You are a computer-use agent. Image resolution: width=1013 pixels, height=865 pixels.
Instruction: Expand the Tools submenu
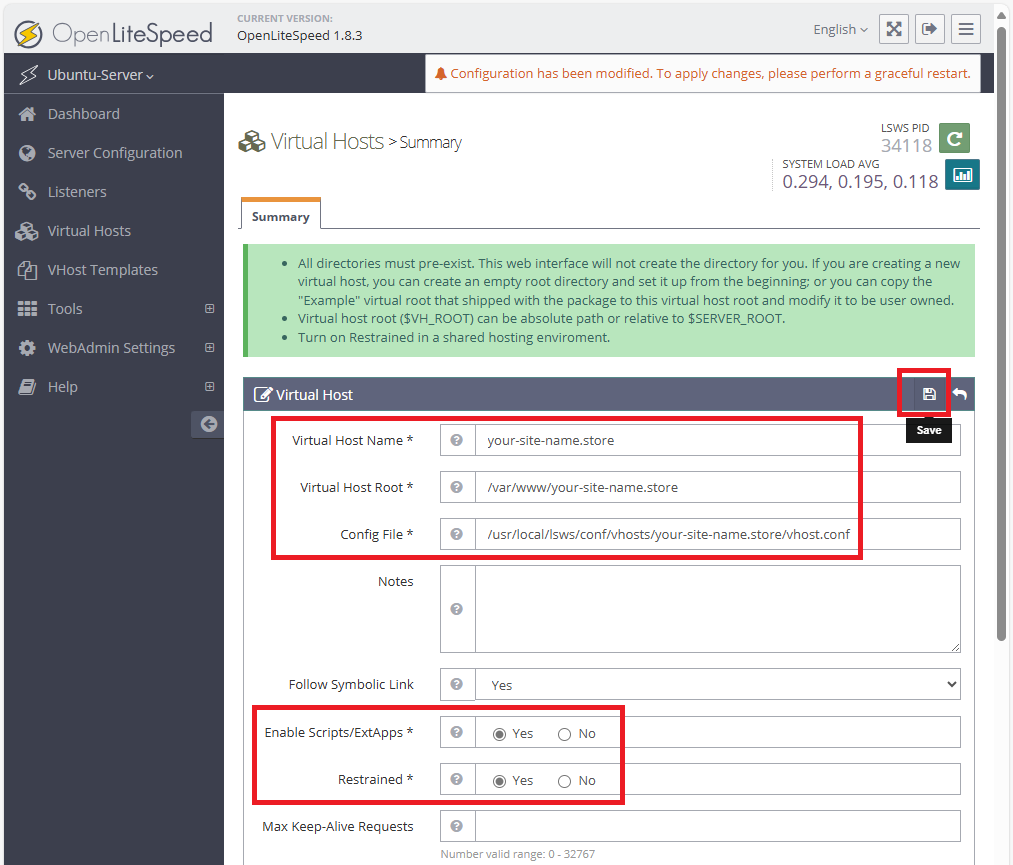[x=209, y=309]
